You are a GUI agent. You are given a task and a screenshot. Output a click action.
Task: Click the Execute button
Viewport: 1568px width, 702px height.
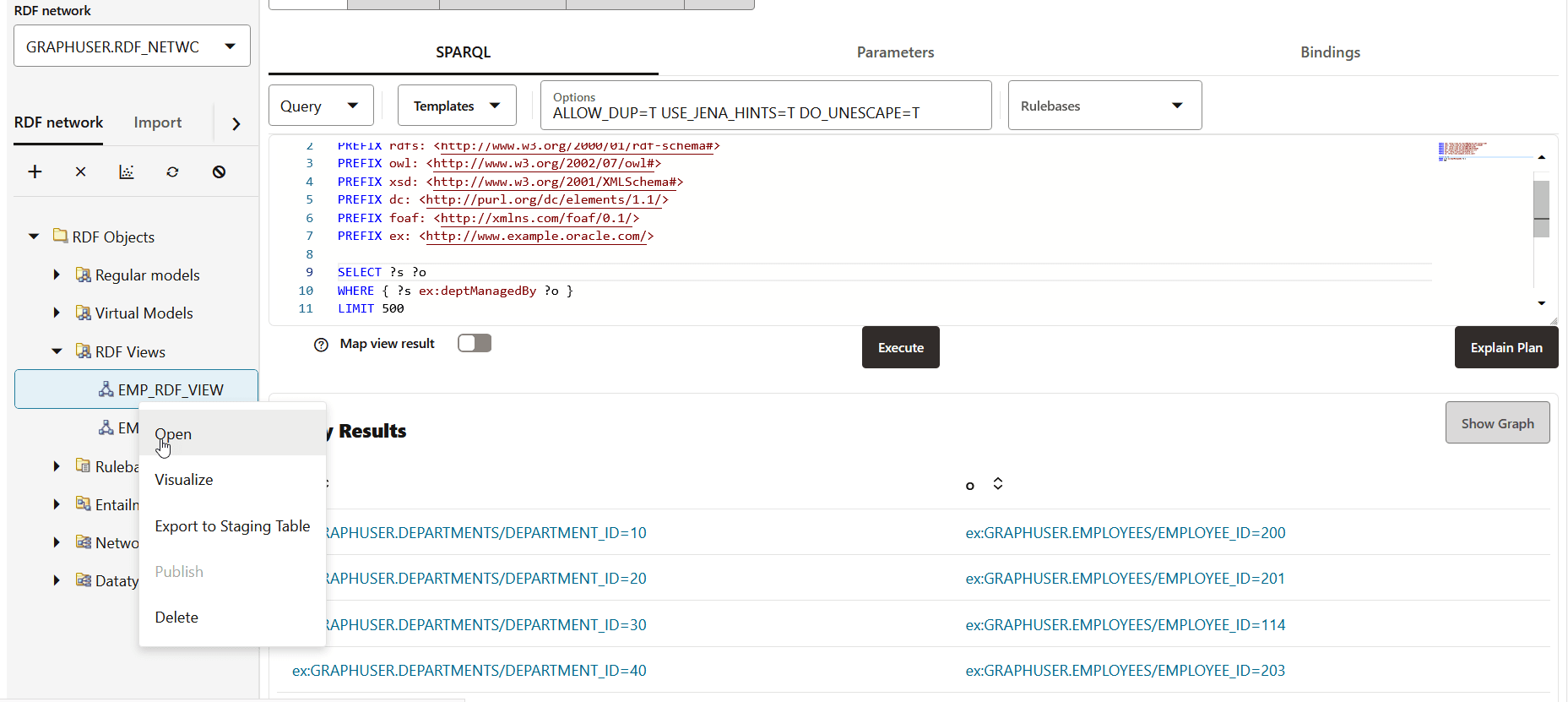coord(901,347)
